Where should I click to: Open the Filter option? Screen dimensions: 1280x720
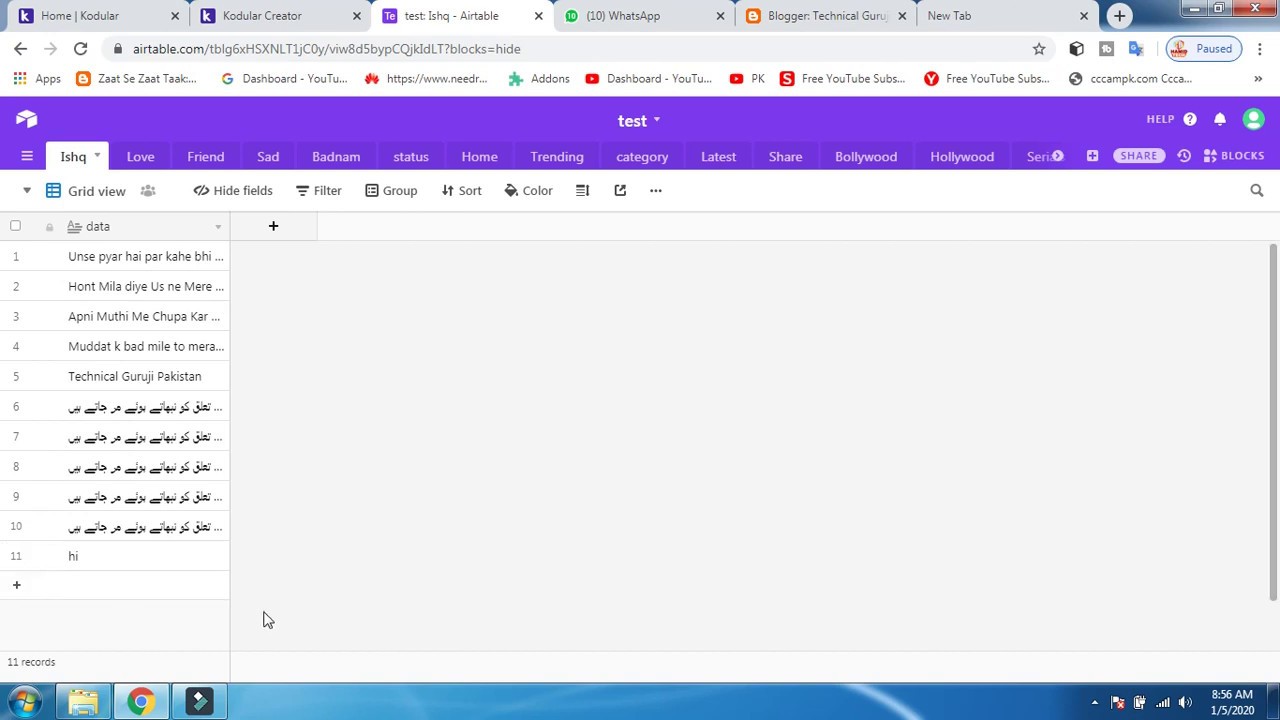[x=319, y=190]
